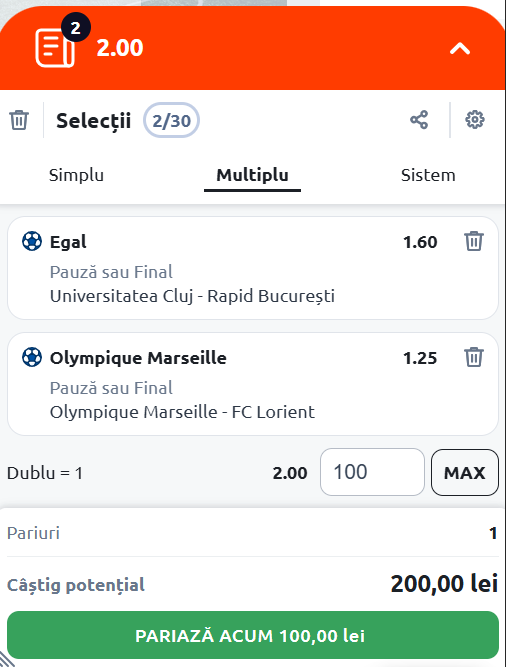Click the football icon beside Olympique Marseille

point(32,357)
